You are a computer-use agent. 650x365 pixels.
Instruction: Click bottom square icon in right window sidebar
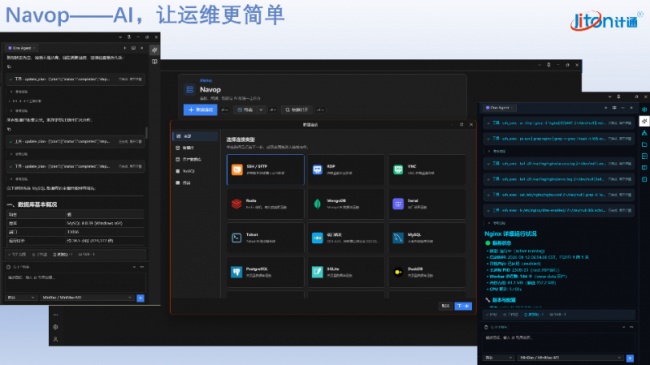[644, 179]
